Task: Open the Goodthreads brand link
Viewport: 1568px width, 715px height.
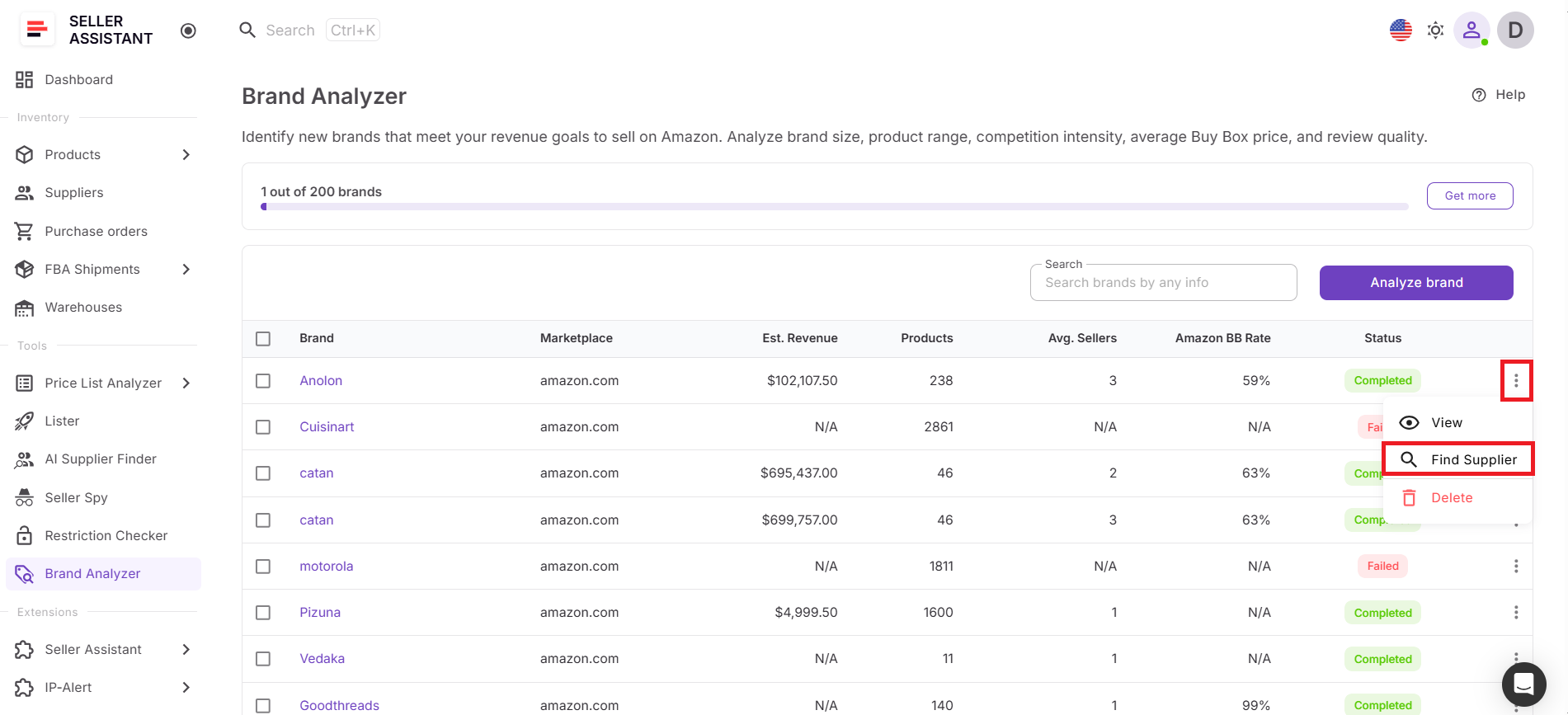Action: [340, 706]
